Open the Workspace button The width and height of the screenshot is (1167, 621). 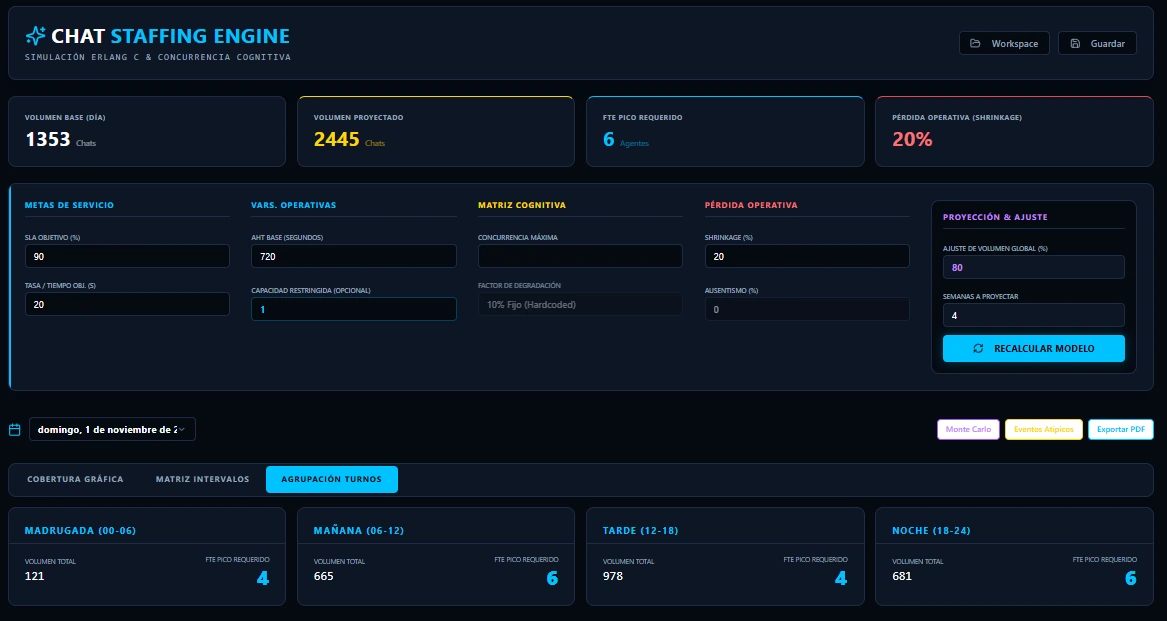(x=1004, y=43)
